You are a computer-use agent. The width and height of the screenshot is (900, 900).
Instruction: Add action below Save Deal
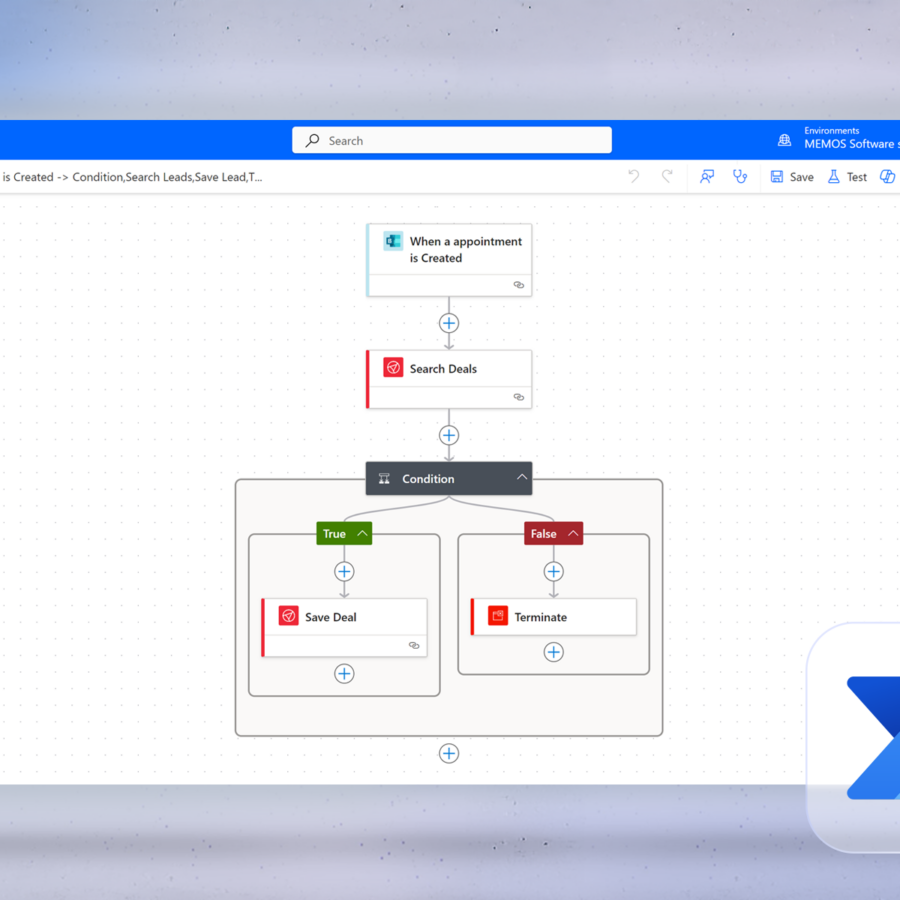[344, 673]
